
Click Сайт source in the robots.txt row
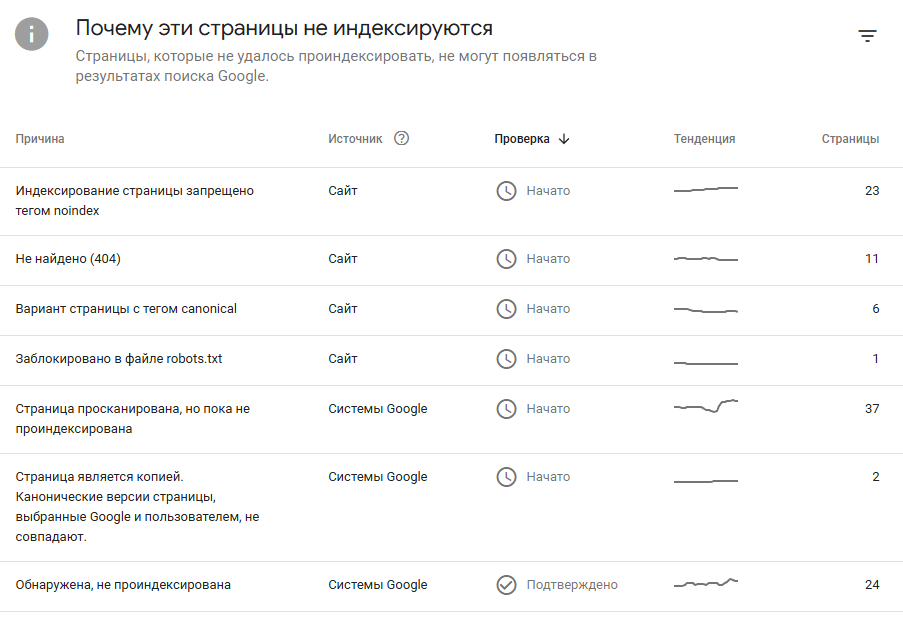click(343, 359)
